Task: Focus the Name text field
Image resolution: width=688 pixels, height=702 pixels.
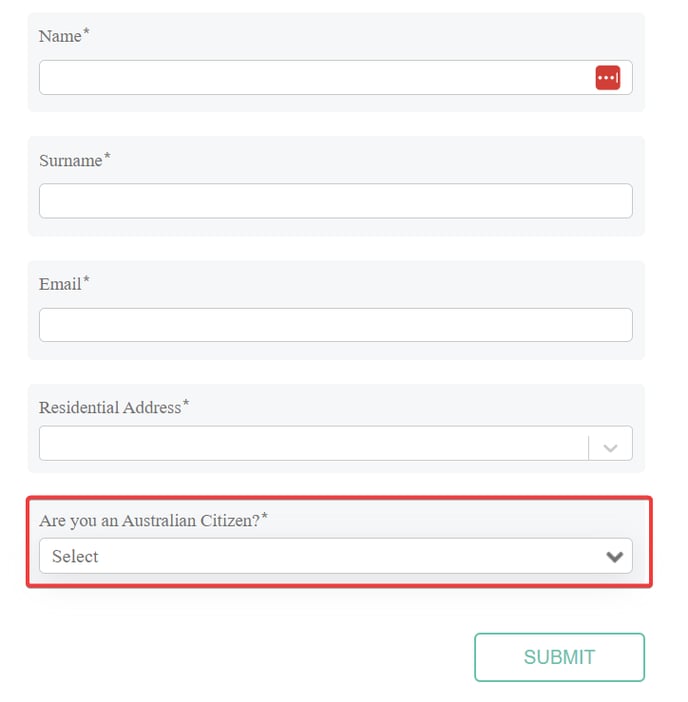Action: 335,77
